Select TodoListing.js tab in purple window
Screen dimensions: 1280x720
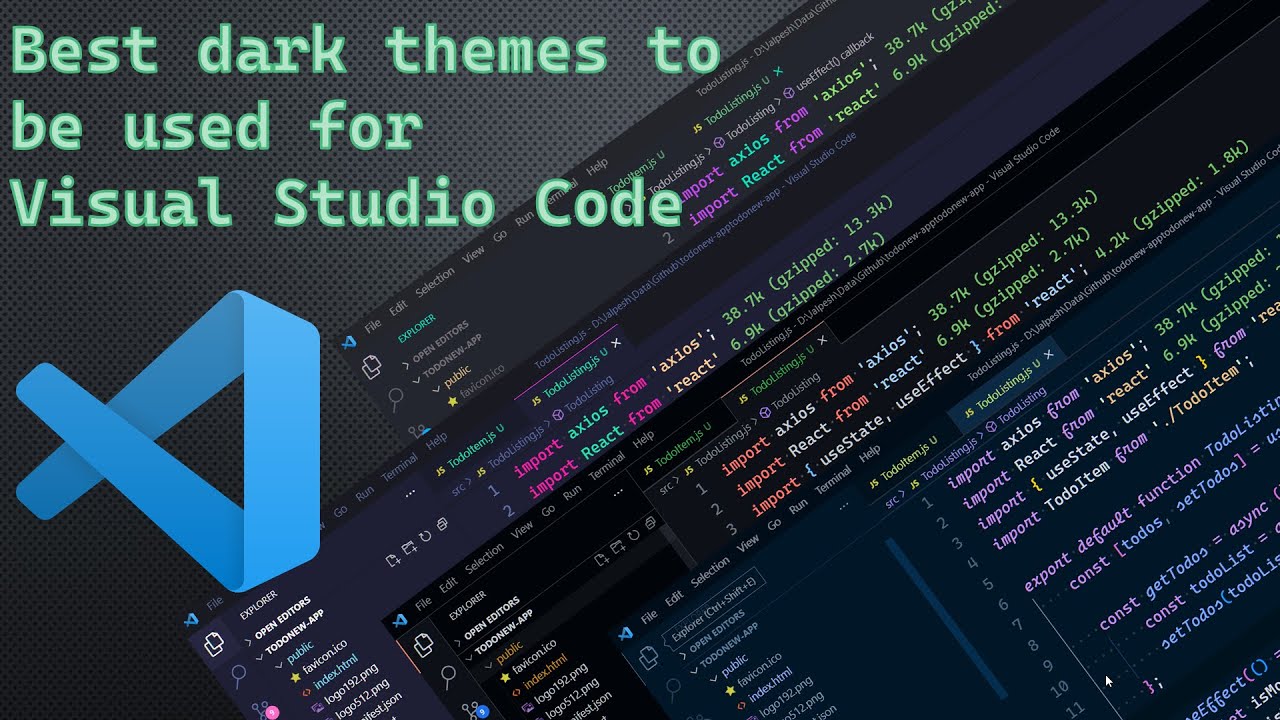click(x=570, y=375)
